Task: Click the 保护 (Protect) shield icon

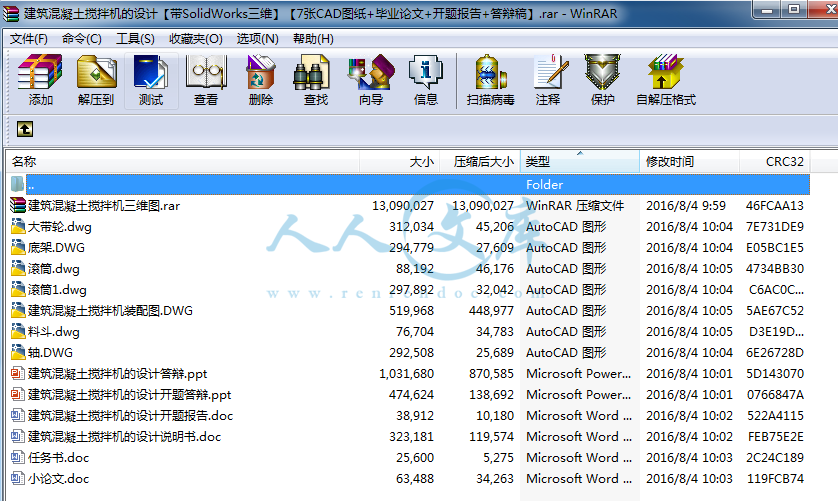Action: tap(602, 71)
